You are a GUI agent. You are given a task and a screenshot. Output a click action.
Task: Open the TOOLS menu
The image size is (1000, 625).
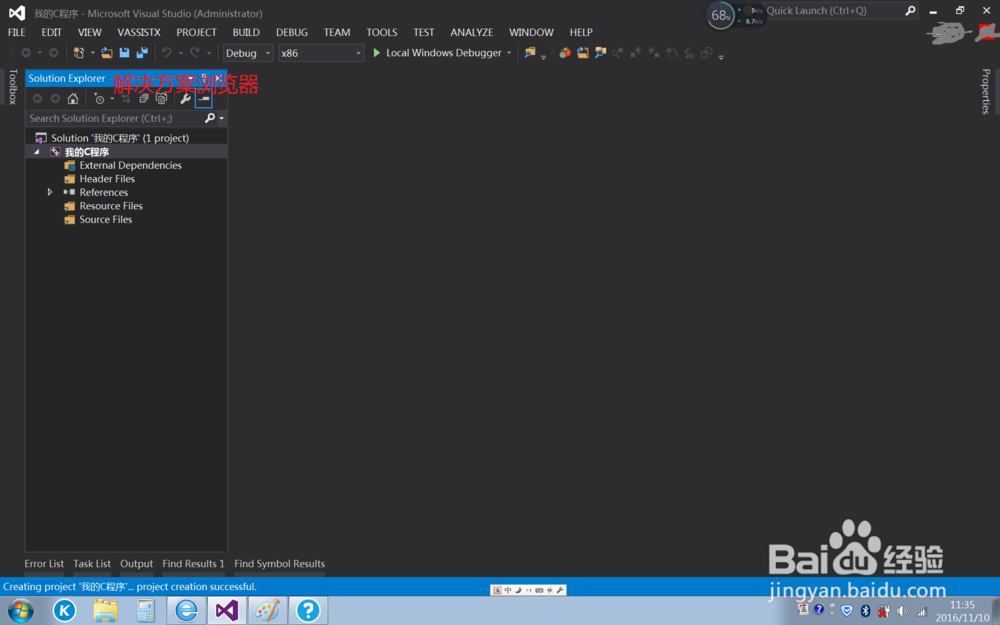point(382,33)
